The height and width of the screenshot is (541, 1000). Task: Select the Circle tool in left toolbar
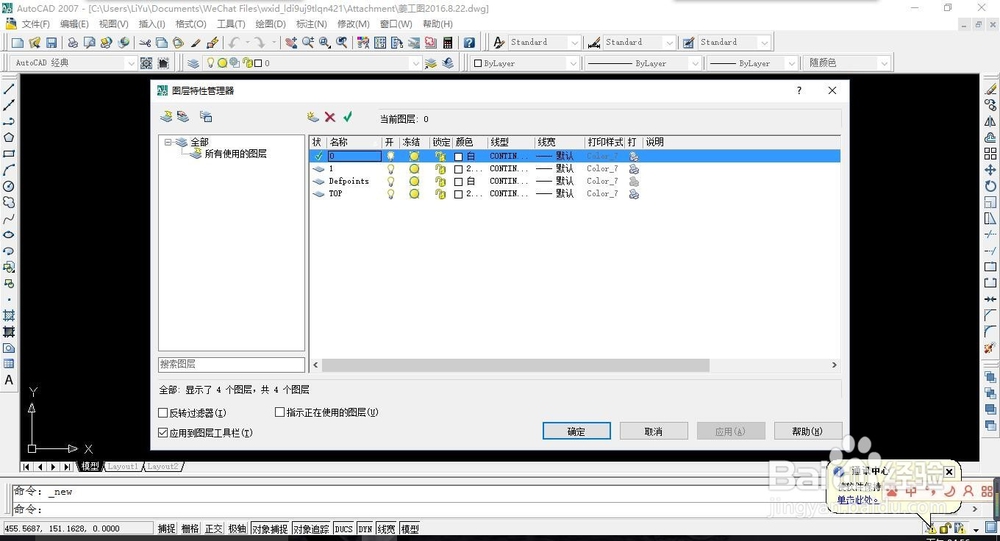coord(9,186)
